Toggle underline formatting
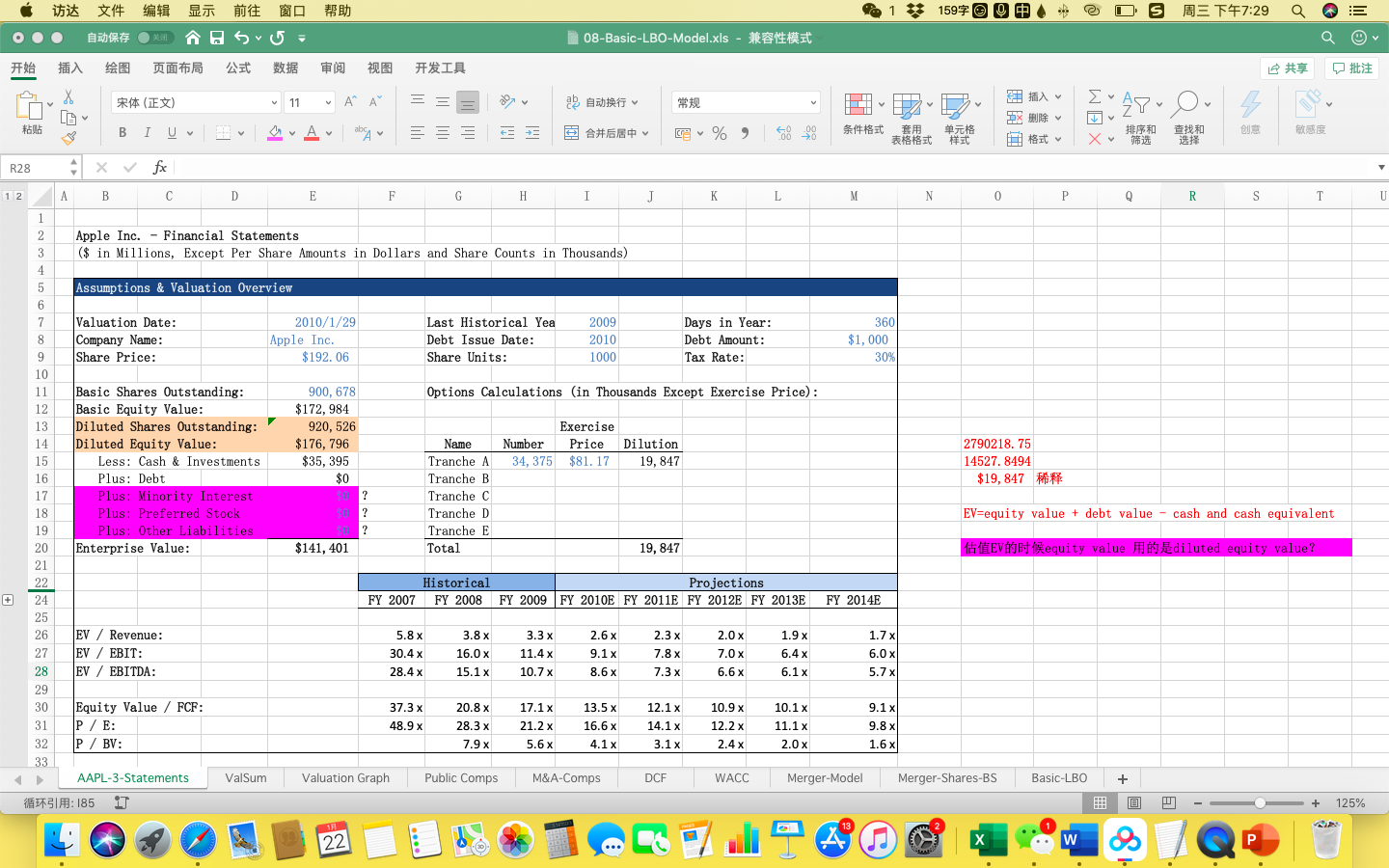Screen dimensions: 1389x868 (x=172, y=133)
